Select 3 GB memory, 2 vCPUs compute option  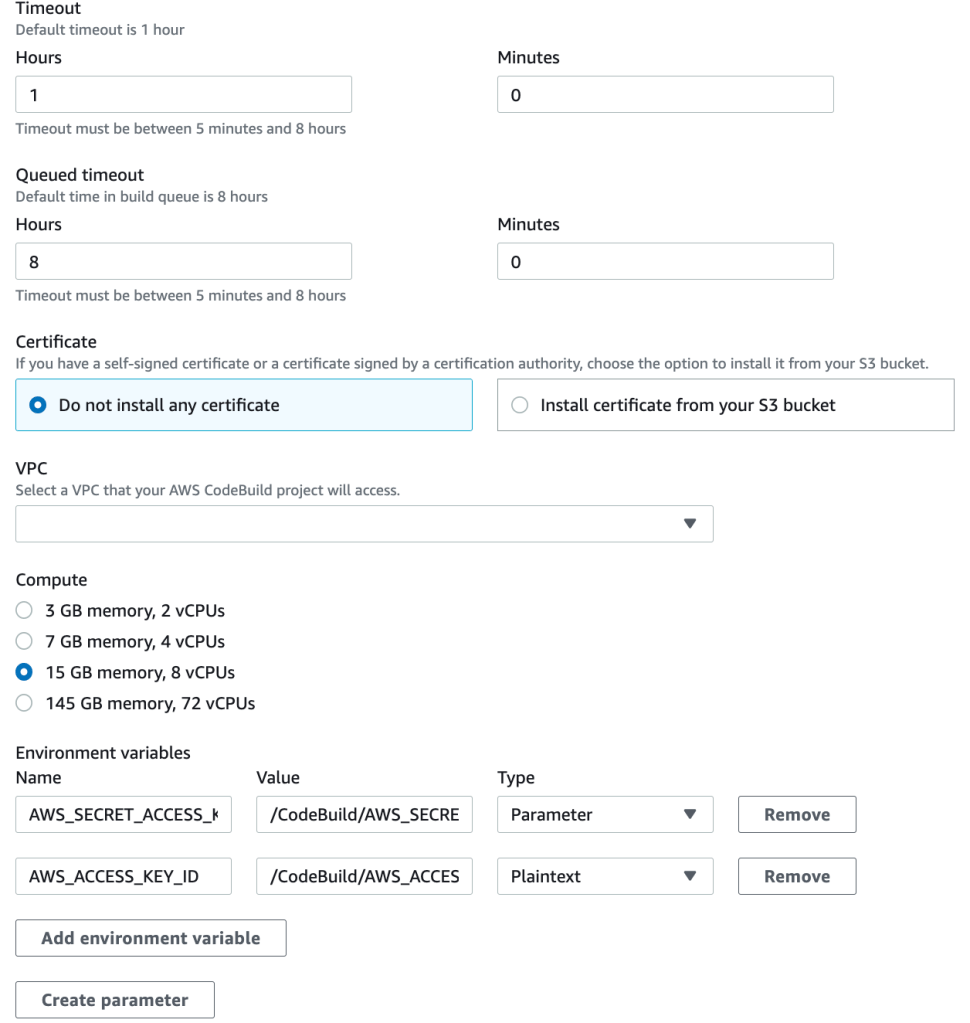click(x=25, y=610)
